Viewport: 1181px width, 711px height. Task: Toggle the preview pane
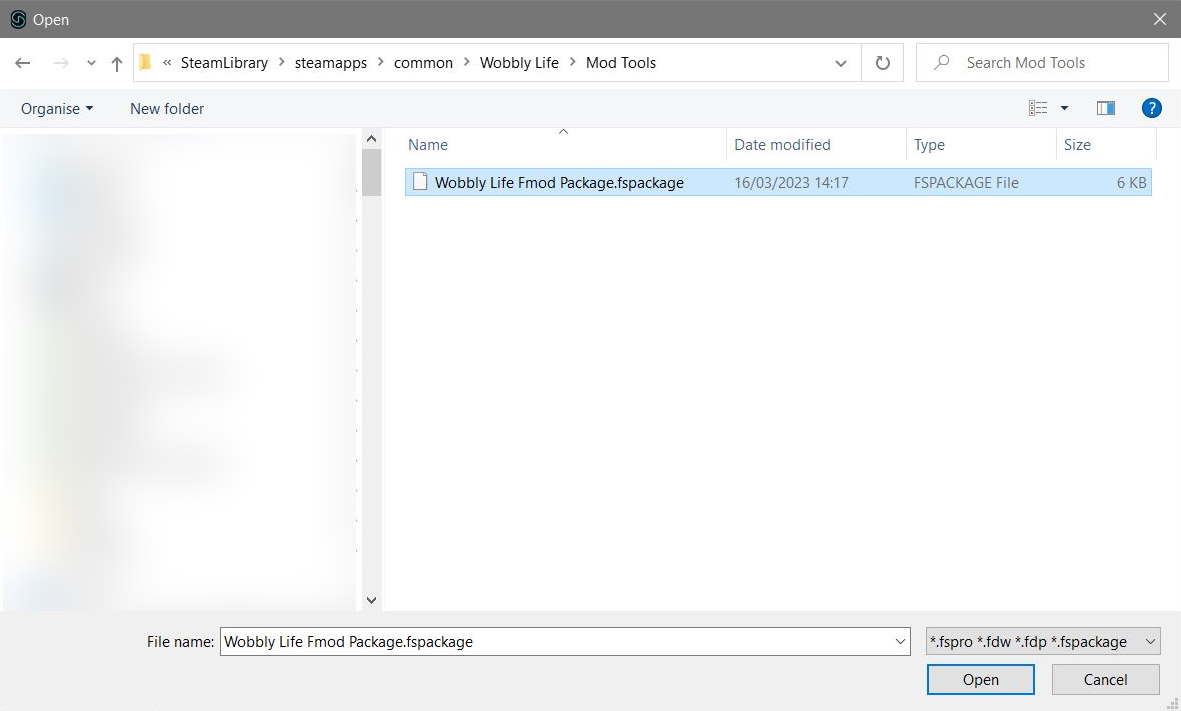pos(1105,107)
